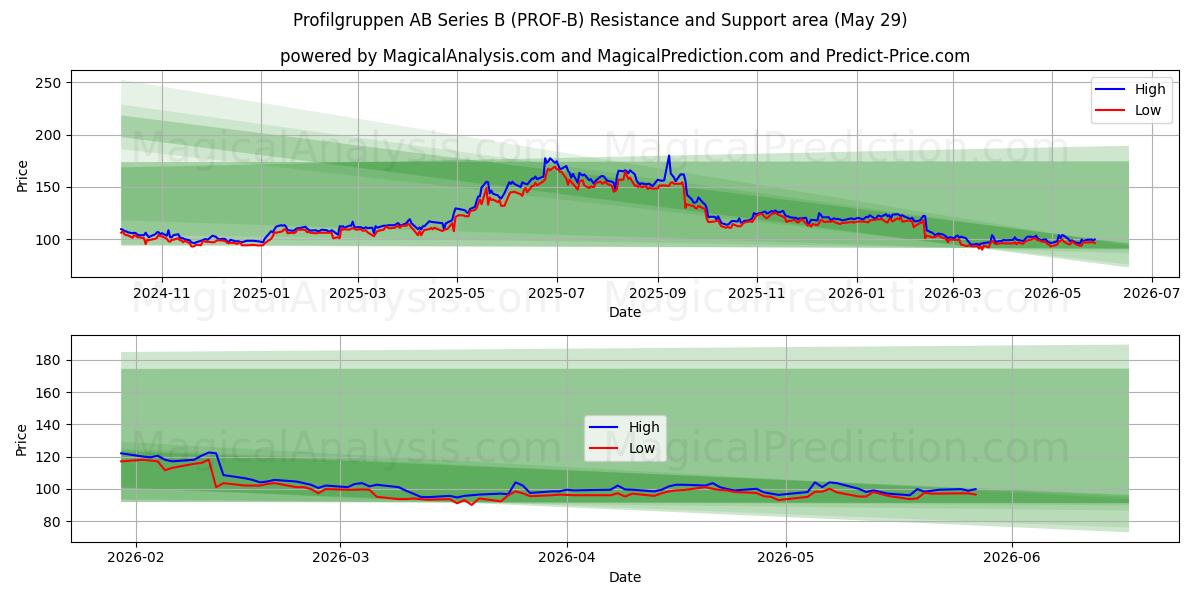Click top chart x-axis label '2025-05'
The width and height of the screenshot is (1200, 600).
(457, 293)
